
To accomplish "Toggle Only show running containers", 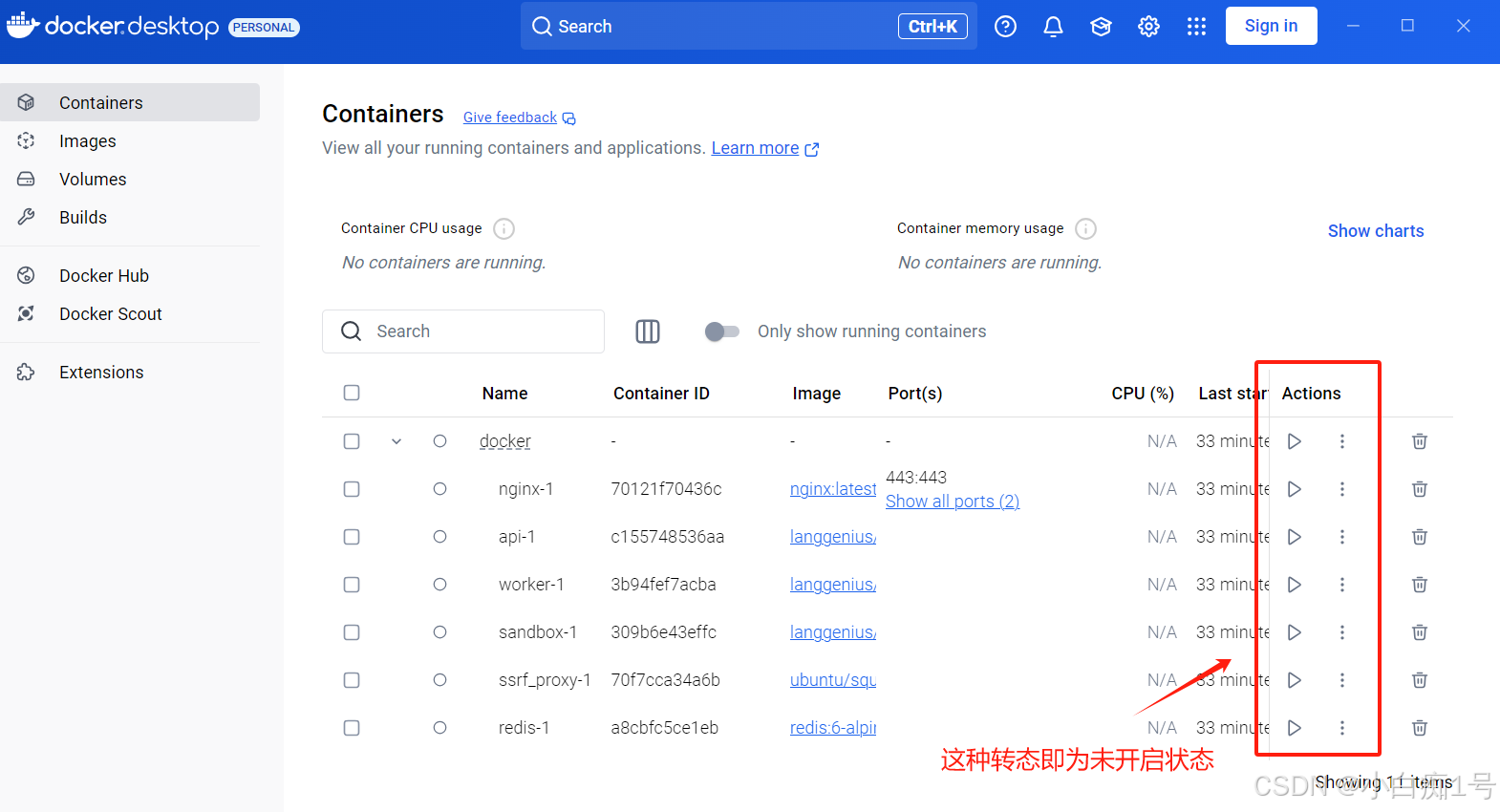I will coord(722,331).
